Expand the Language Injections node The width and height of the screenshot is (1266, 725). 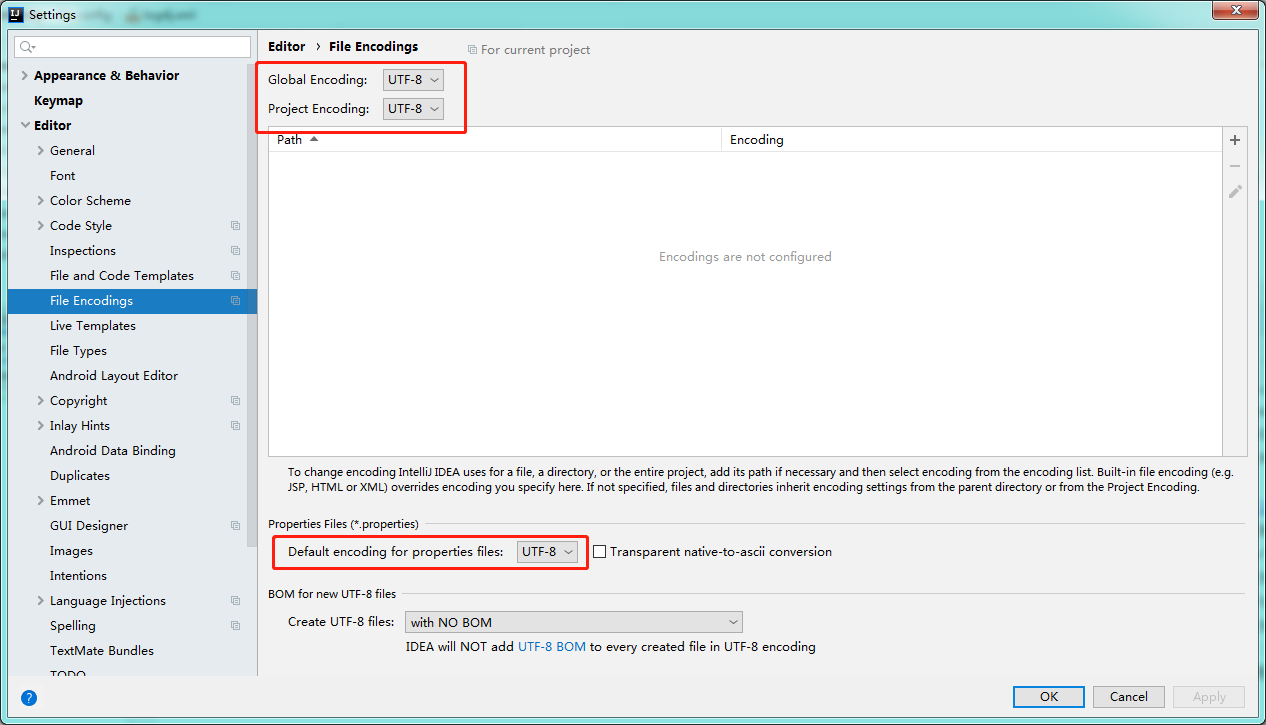(41, 601)
